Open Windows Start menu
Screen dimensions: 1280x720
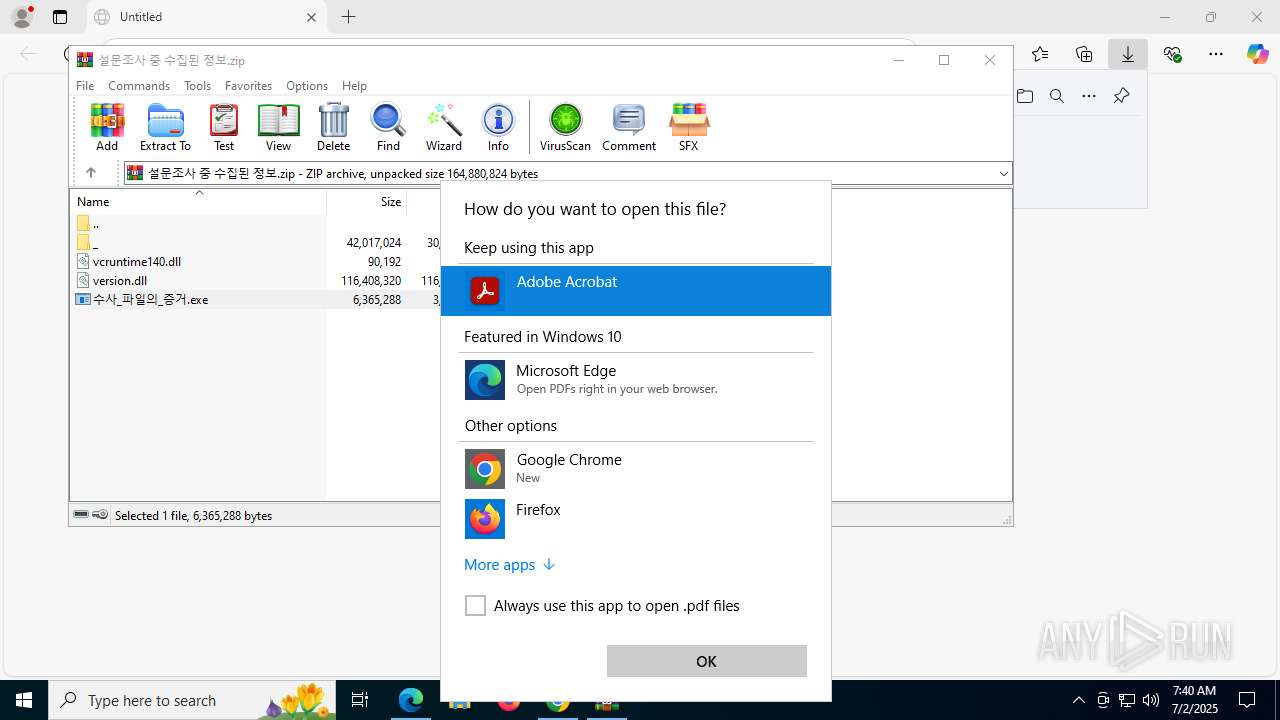pyautogui.click(x=24, y=700)
